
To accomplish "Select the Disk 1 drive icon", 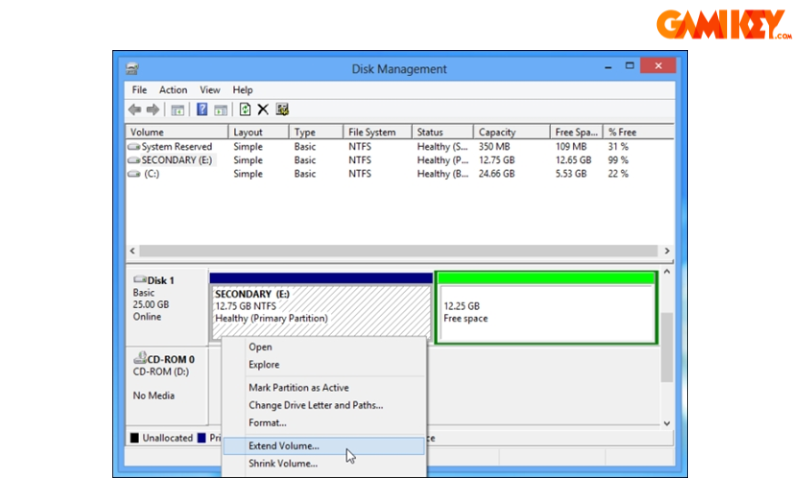I will (x=139, y=280).
